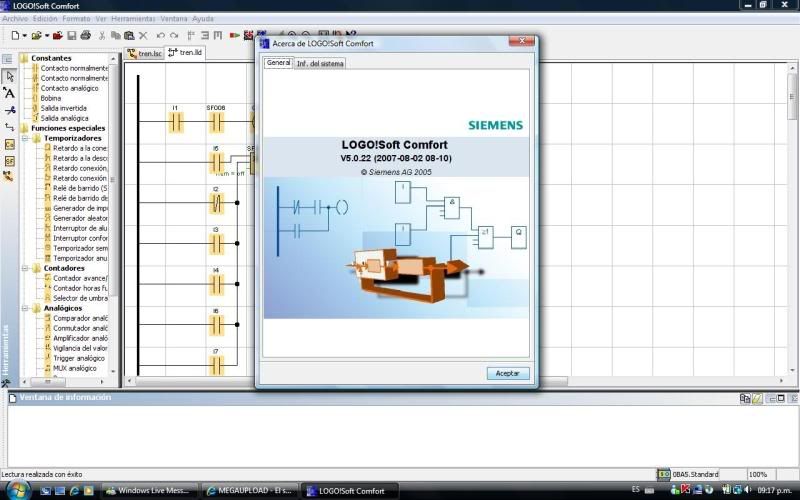This screenshot has height=500, width=800.
Task: Click the red K antivirus tray icon
Action: pos(686,490)
